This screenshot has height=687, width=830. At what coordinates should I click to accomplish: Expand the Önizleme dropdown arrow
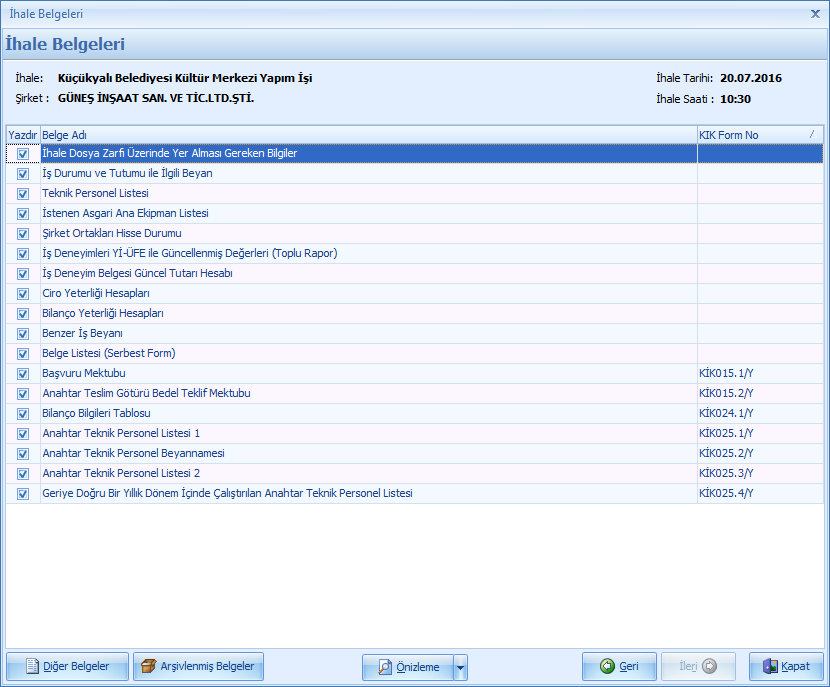tap(460, 667)
